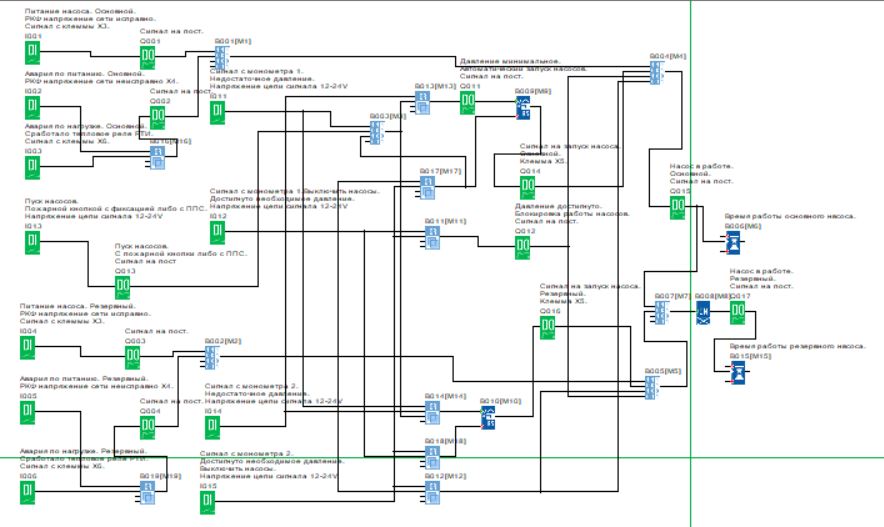The width and height of the screenshot is (884, 527).
Task: Select the B004 [M4] logic block
Action: pos(656,73)
